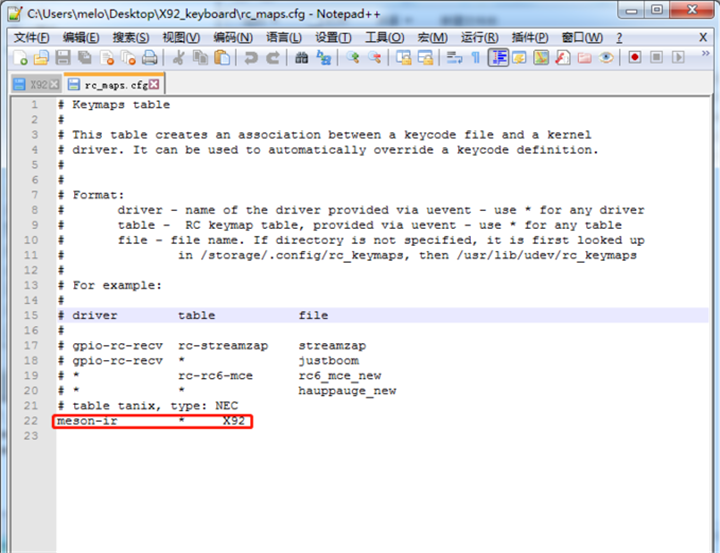Click line number 23 in the margin
Image resolution: width=720 pixels, height=553 pixels.
click(x=31, y=436)
